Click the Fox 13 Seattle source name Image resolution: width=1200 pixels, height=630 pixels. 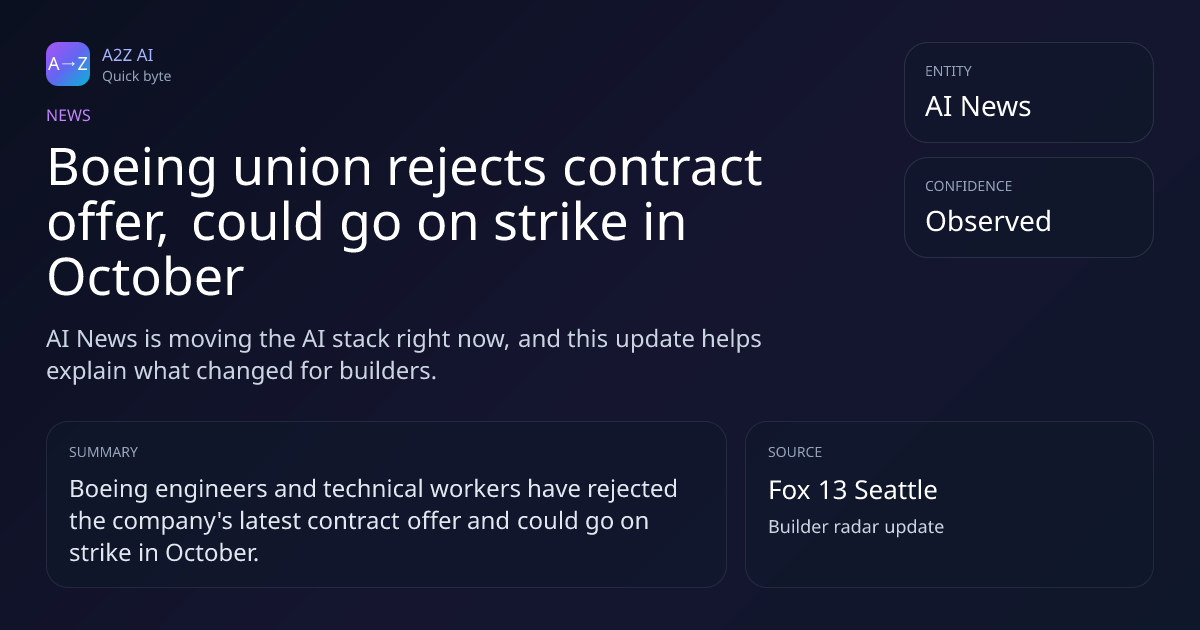tap(852, 490)
